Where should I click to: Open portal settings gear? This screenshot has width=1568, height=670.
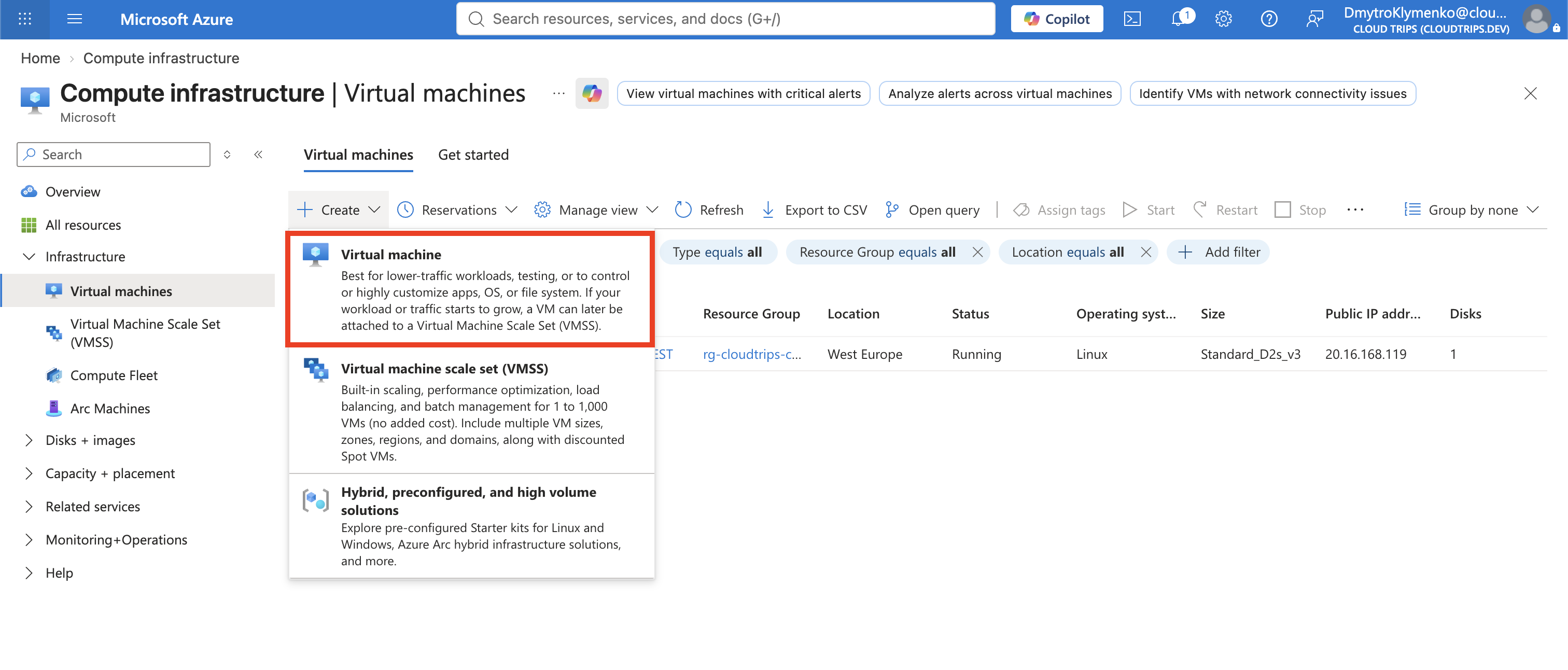[1223, 19]
